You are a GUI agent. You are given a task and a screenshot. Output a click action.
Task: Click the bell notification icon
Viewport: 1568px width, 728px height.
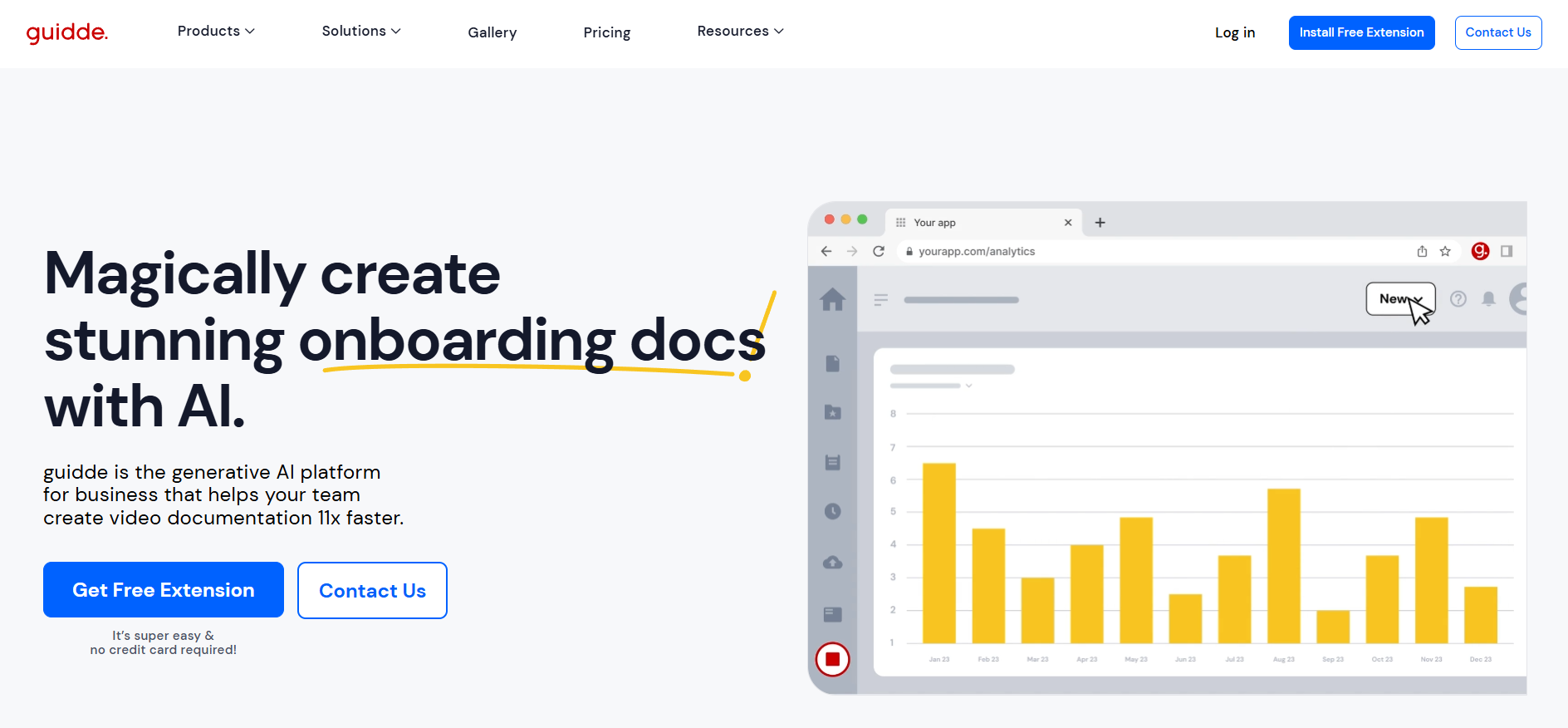tap(1488, 299)
